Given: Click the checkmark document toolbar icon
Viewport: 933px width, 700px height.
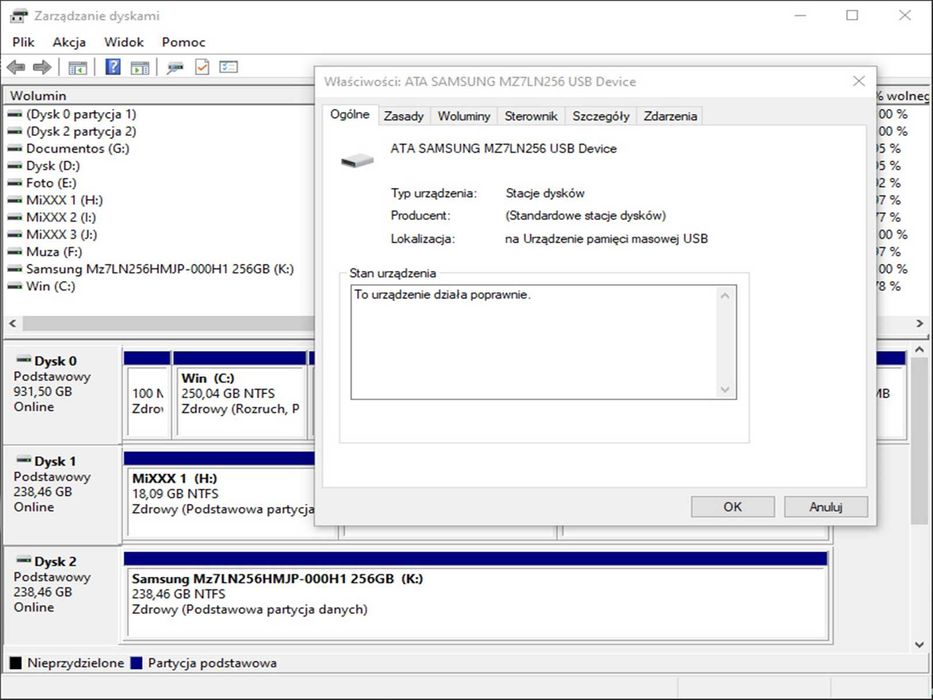Looking at the screenshot, I should pyautogui.click(x=202, y=67).
